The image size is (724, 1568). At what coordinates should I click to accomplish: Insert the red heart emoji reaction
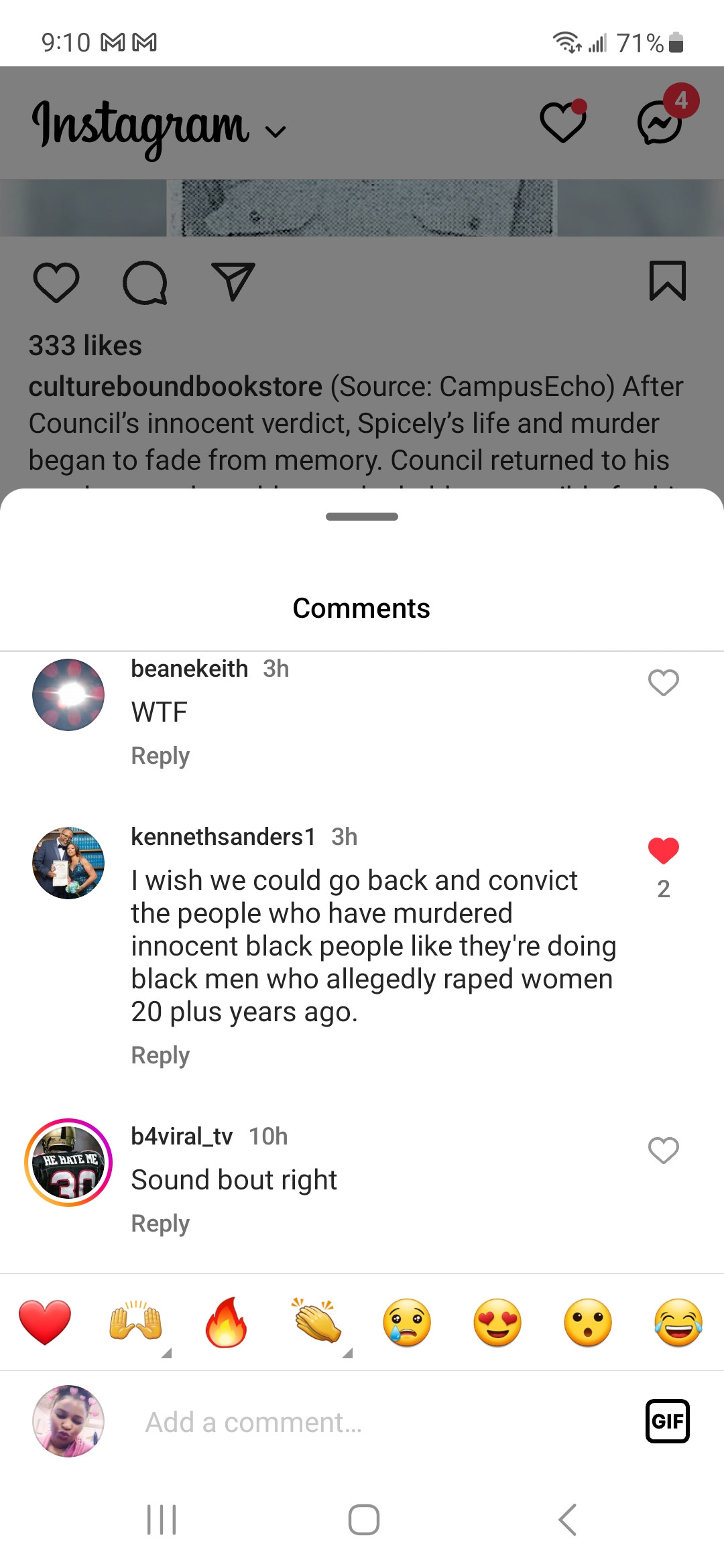(45, 1322)
